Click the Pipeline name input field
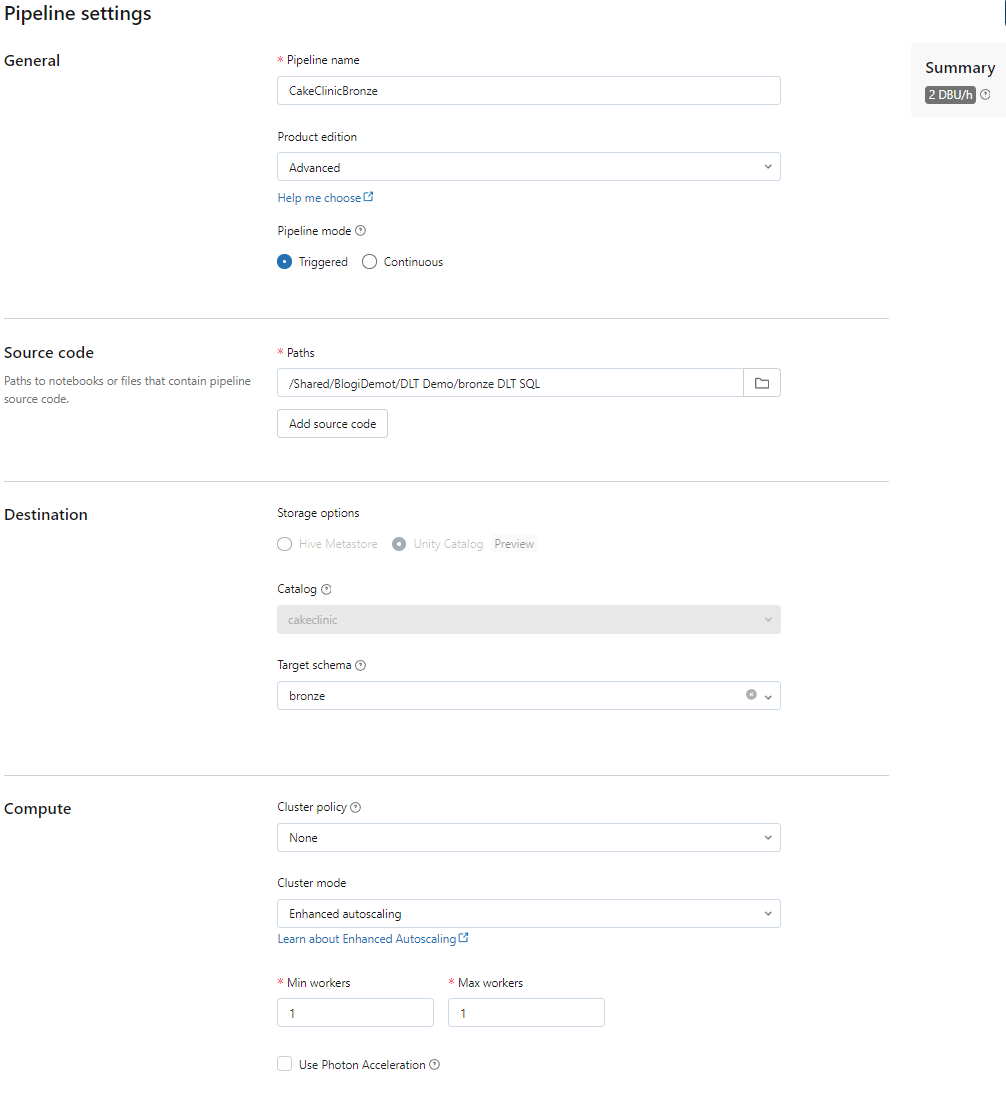Viewport: 1006px width, 1093px height. 528,91
